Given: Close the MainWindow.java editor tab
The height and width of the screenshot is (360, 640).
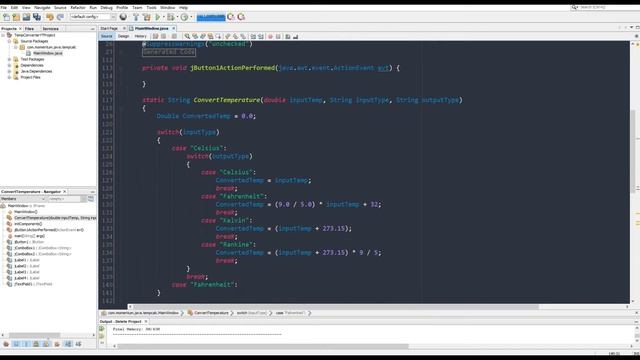Looking at the screenshot, I should pos(174,29).
